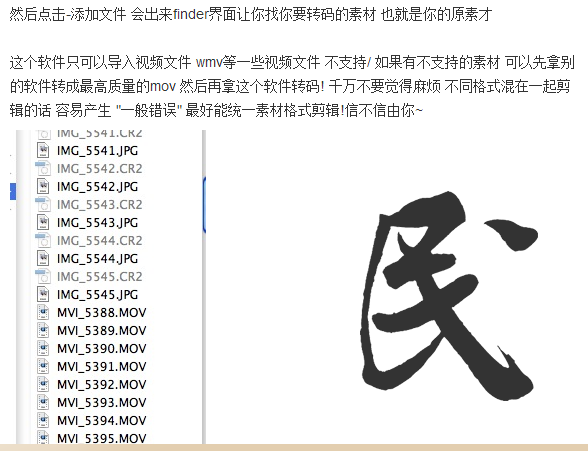The image size is (588, 451).
Task: Select file name IMG_5545.CR2
Action: [x=99, y=277]
